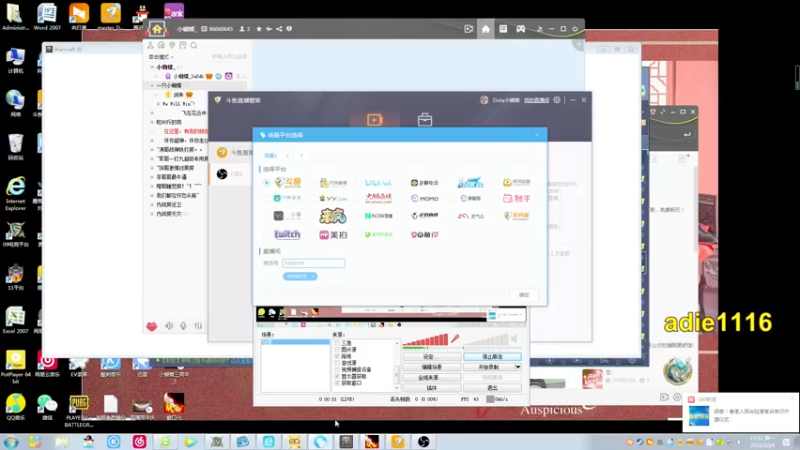800x450 pixels.
Task: Open the 自由模式 mode dropdown in YY
Action: point(161,57)
